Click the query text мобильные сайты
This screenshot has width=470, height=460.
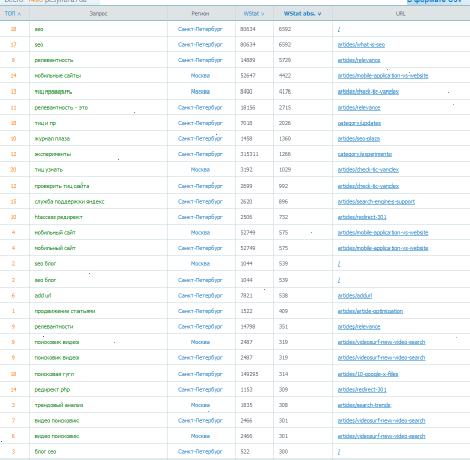(x=58, y=76)
